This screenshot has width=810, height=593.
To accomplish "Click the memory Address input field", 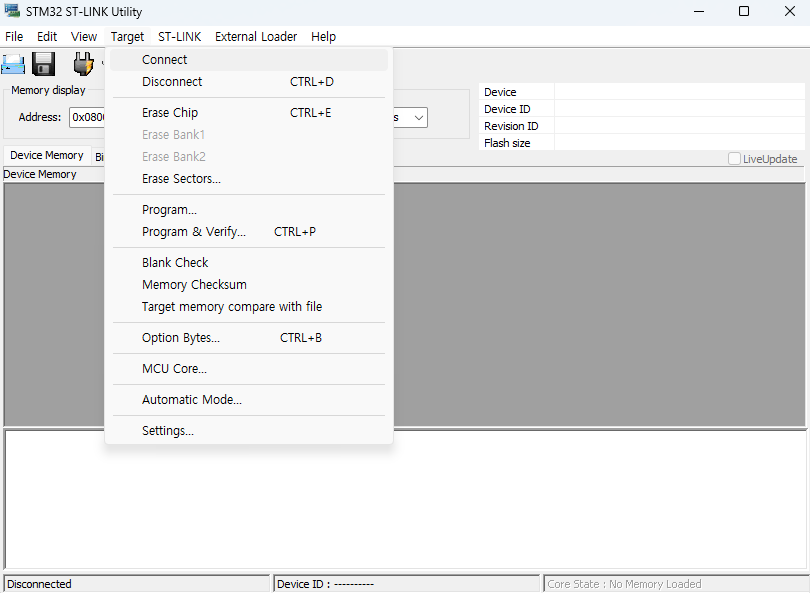I will pos(87,117).
